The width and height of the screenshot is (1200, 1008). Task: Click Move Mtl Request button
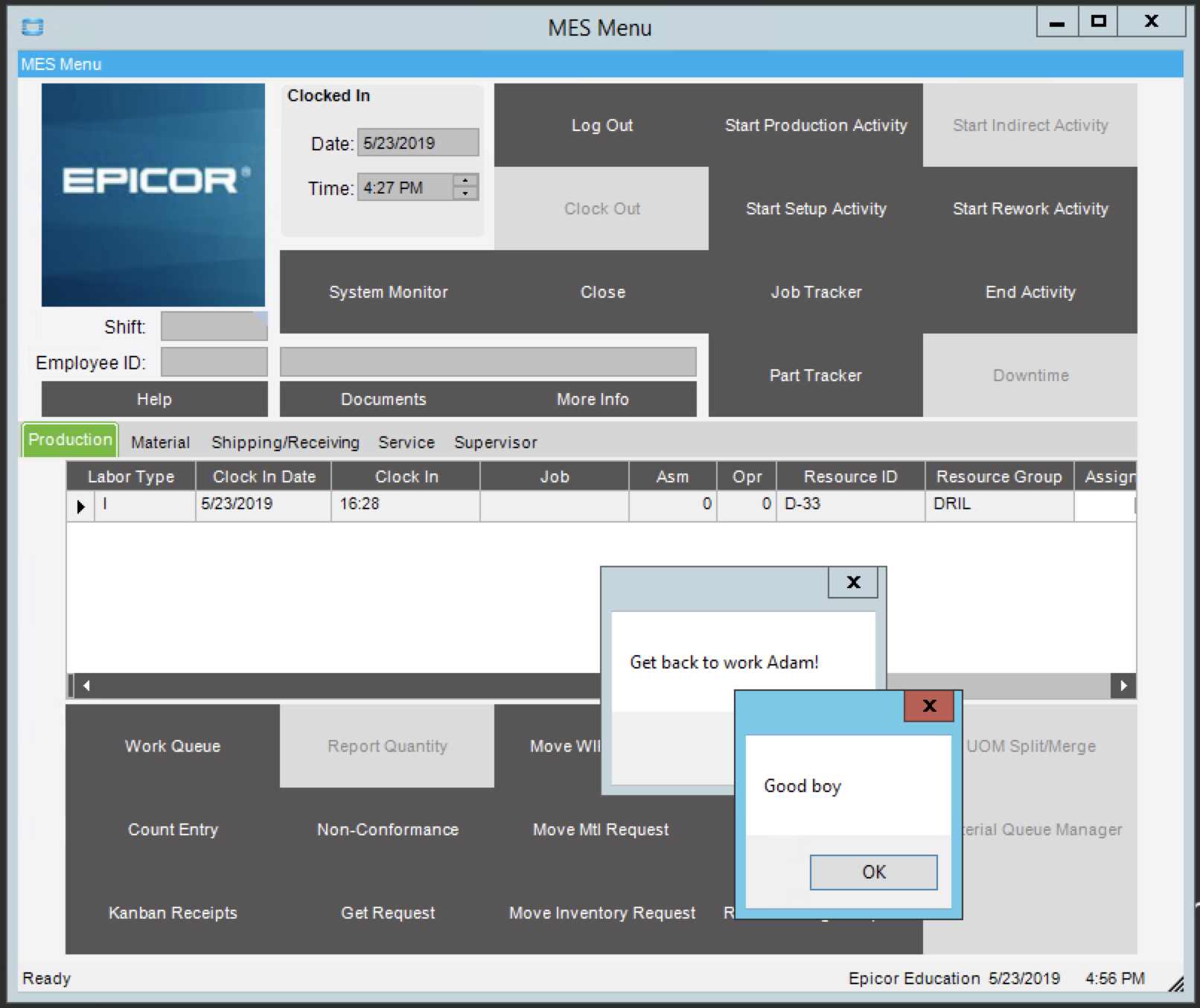(x=601, y=829)
